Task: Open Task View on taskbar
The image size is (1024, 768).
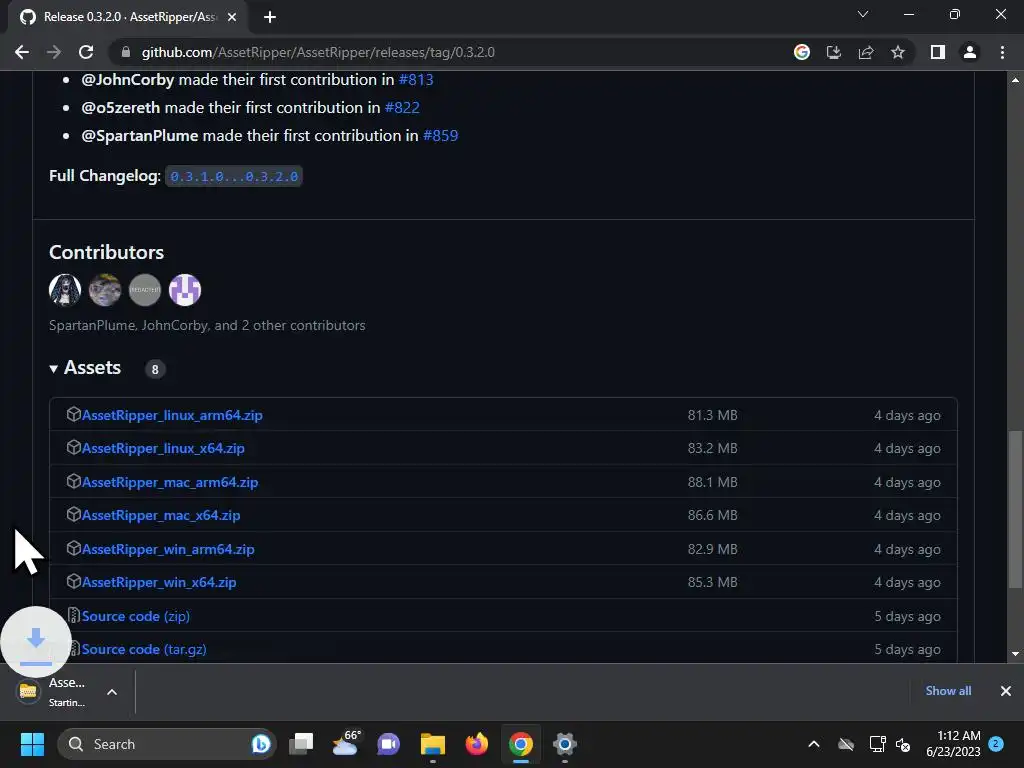Action: pos(301,744)
